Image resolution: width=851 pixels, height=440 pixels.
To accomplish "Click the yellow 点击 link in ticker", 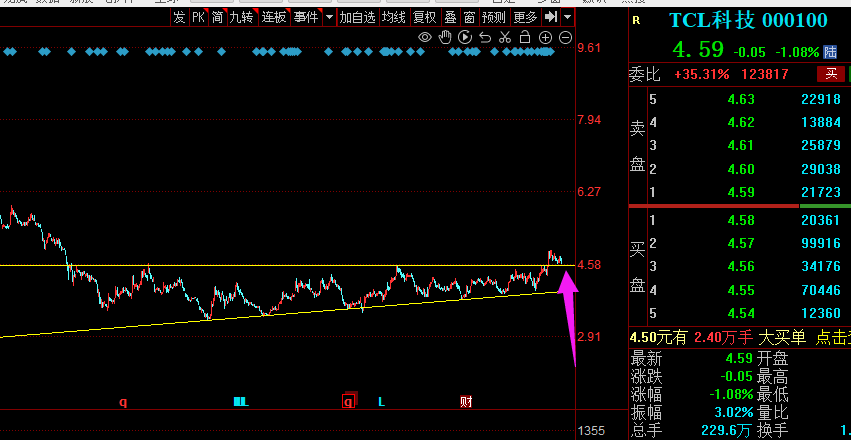I will pos(833,338).
